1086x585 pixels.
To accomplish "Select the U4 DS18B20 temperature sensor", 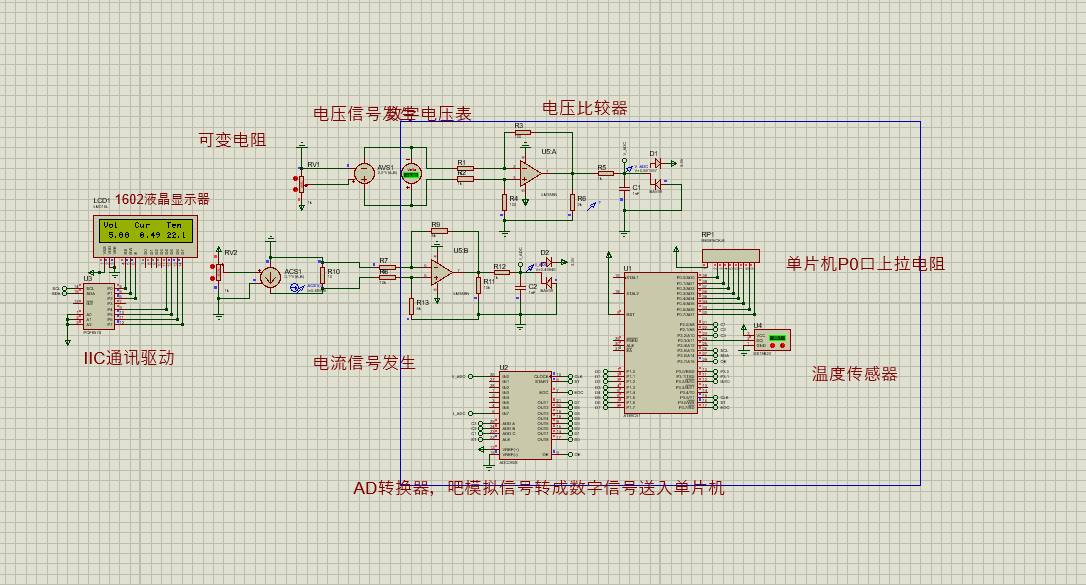I will tap(772, 339).
